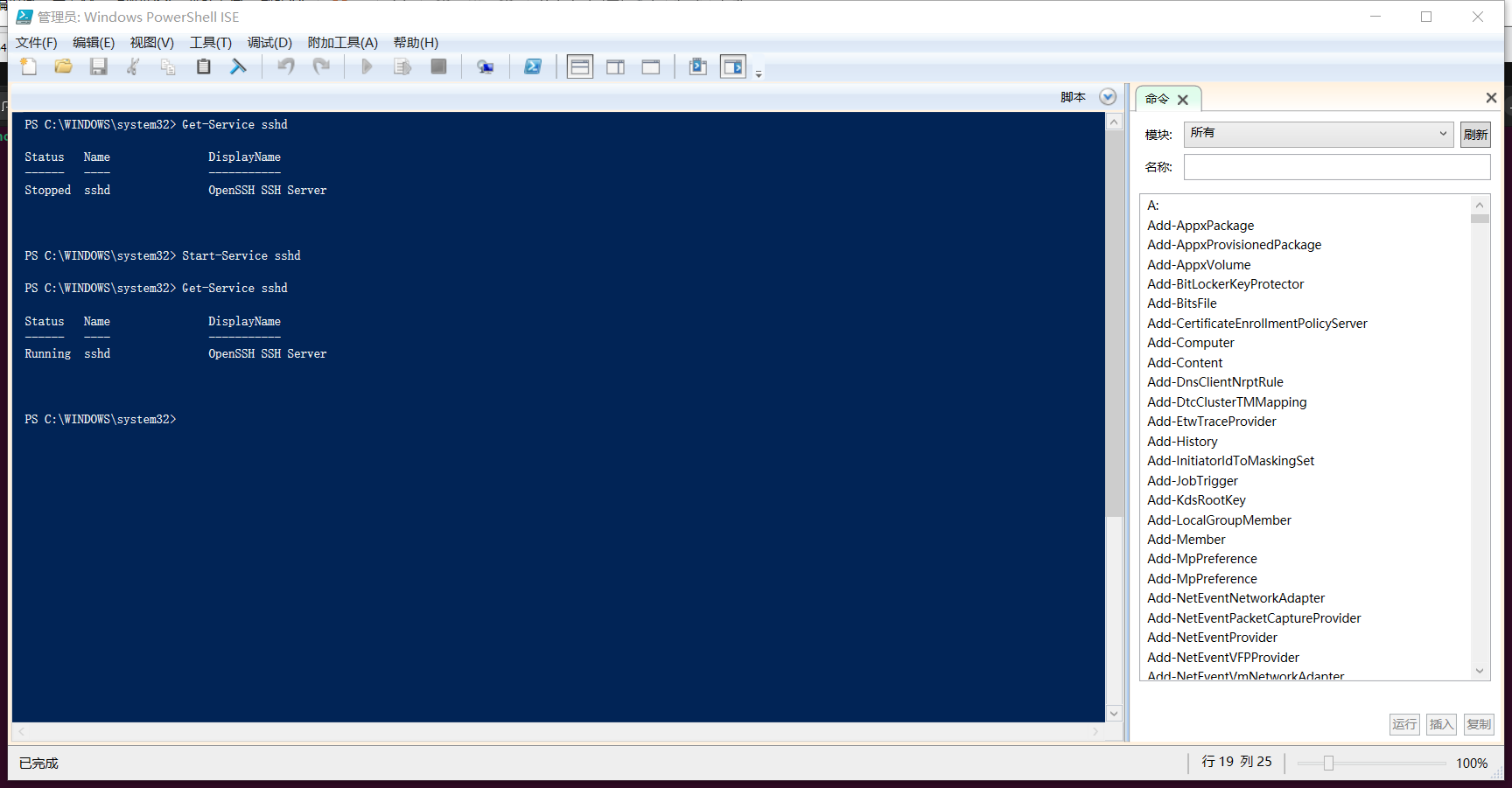
Task: Open the toolbar overflow options arrow
Action: click(x=759, y=74)
